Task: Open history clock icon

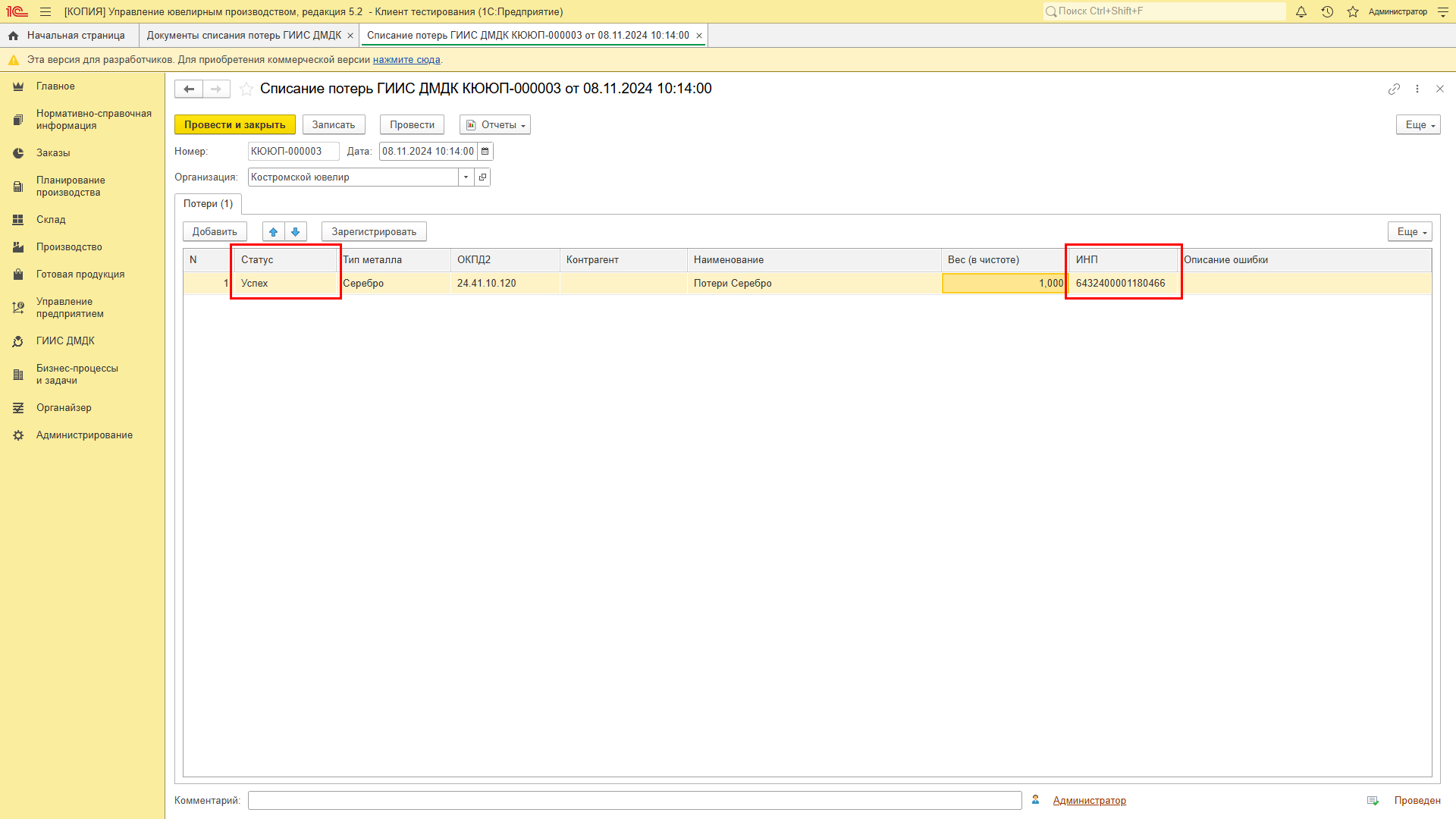Action: [1327, 11]
